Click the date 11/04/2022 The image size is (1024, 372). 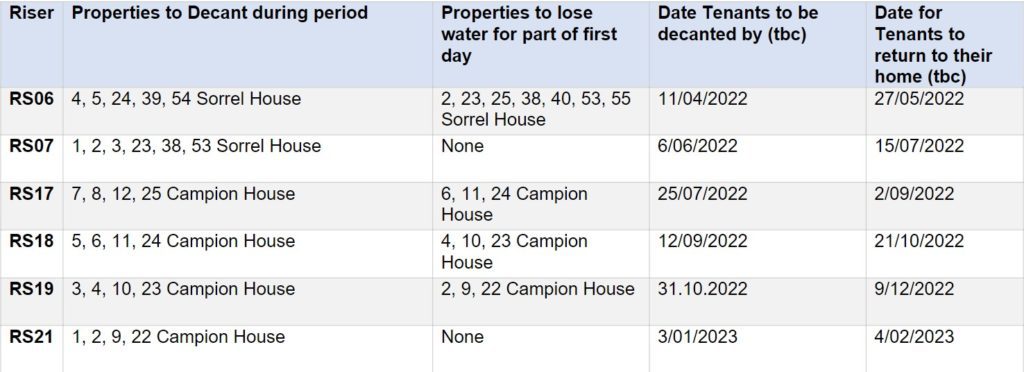tap(702, 99)
